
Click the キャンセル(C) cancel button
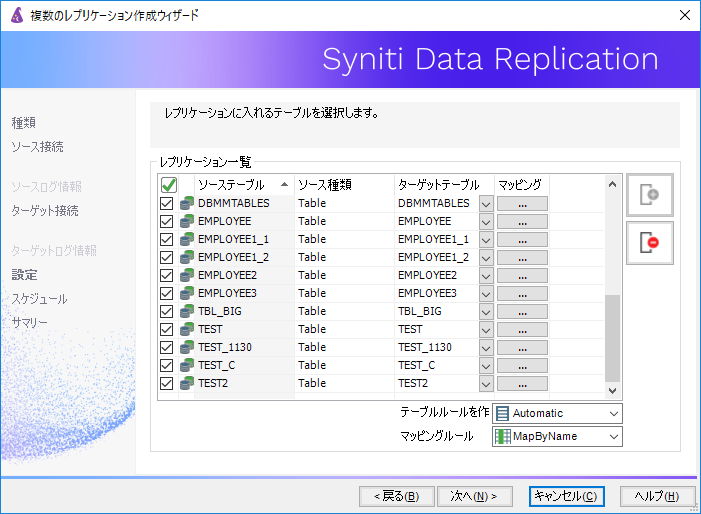[x=566, y=496]
